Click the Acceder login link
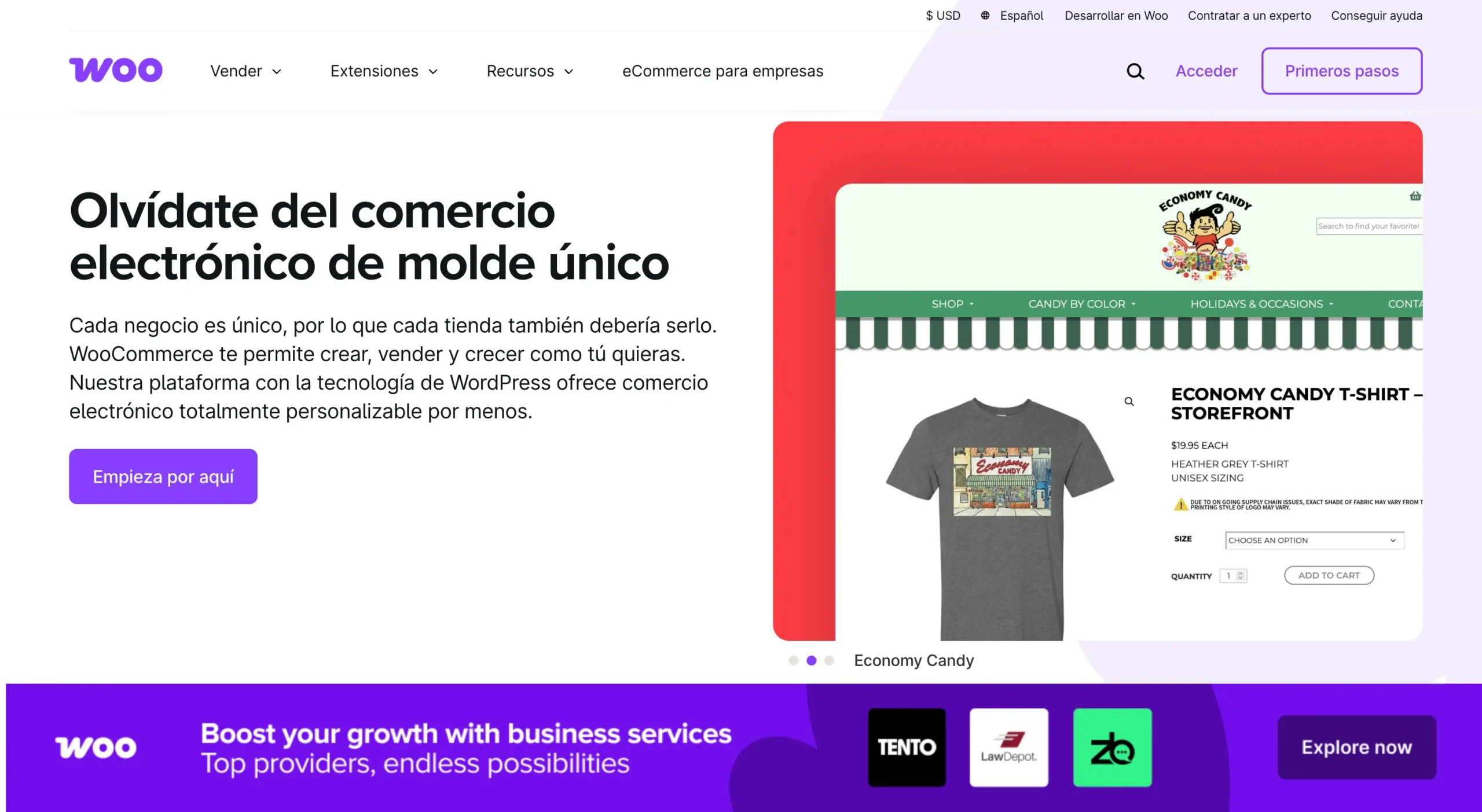Viewport: 1482px width, 812px height. pyautogui.click(x=1207, y=70)
